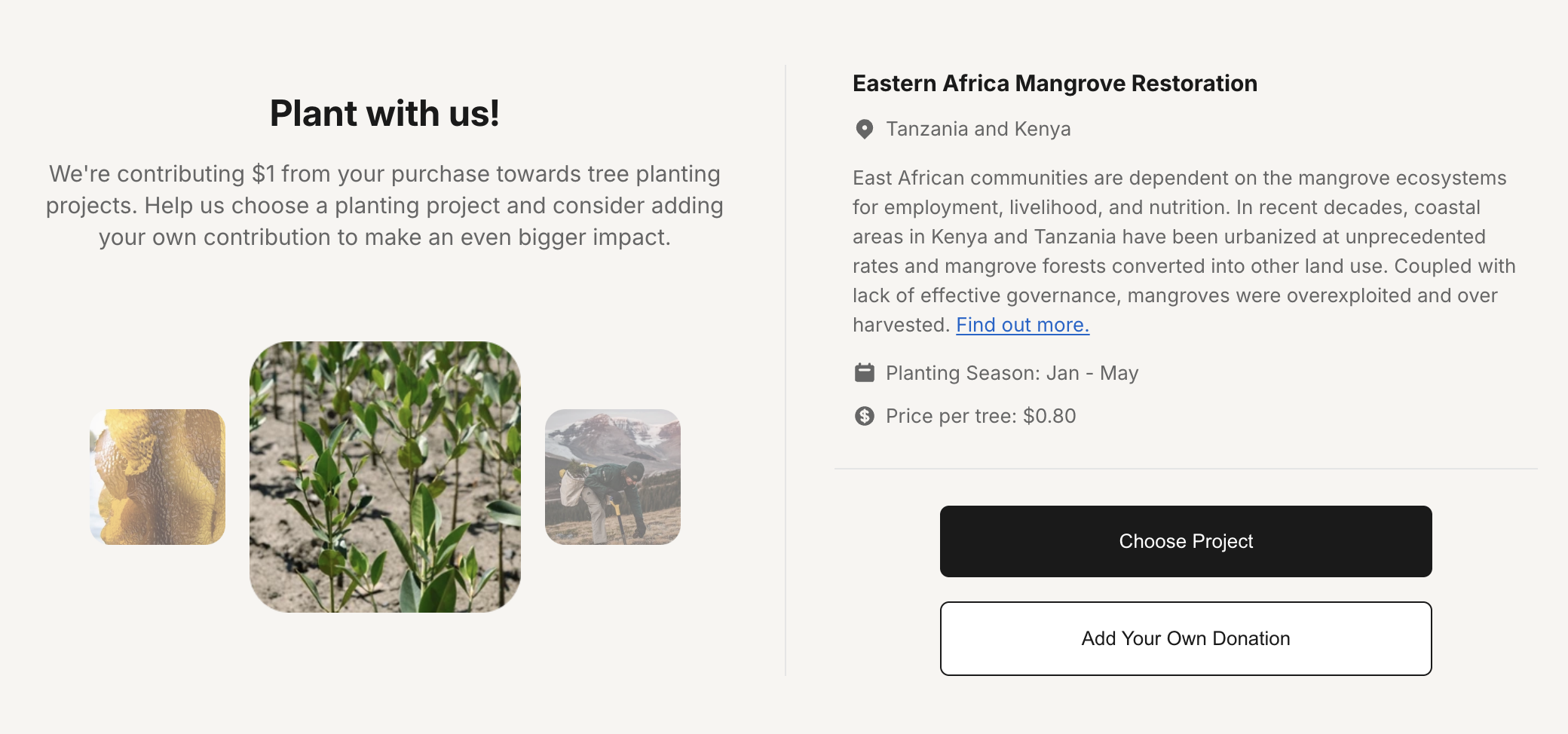Click the $1 contribution intro paragraph
The width and height of the screenshot is (1568, 734).
[384, 206]
